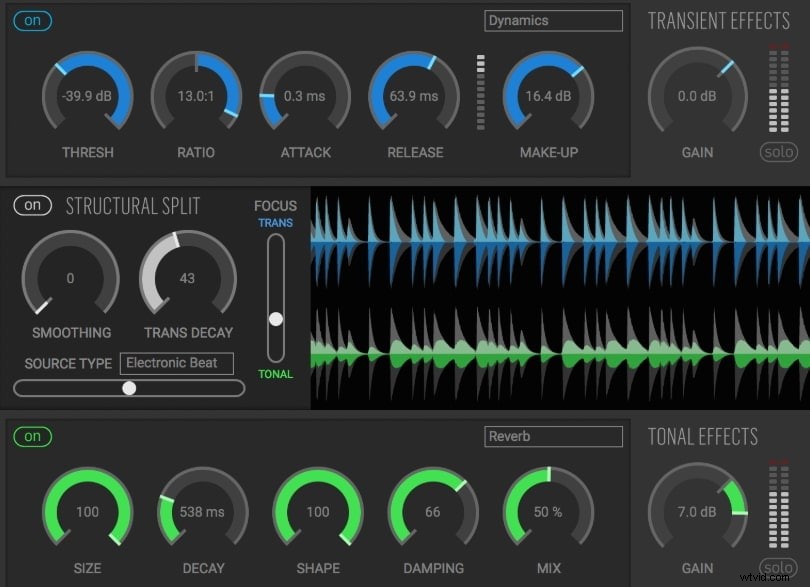Select the THRESH knob

click(87, 96)
